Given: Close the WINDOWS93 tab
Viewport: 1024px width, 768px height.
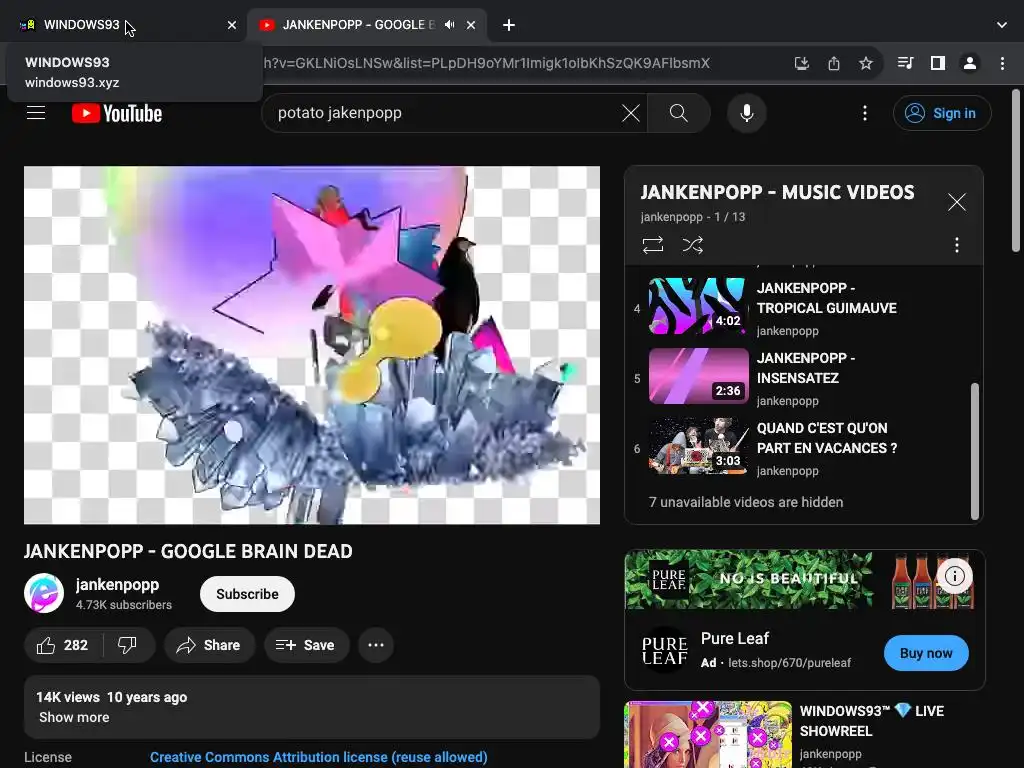Looking at the screenshot, I should [x=232, y=25].
